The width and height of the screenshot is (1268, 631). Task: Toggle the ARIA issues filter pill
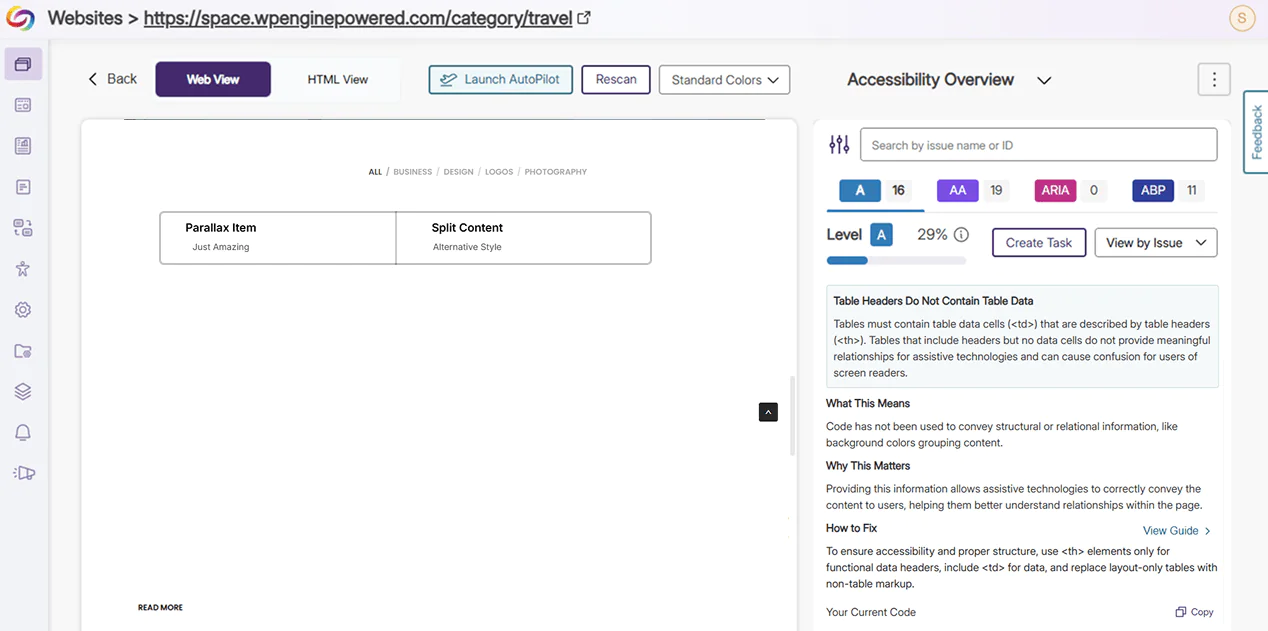point(1055,190)
